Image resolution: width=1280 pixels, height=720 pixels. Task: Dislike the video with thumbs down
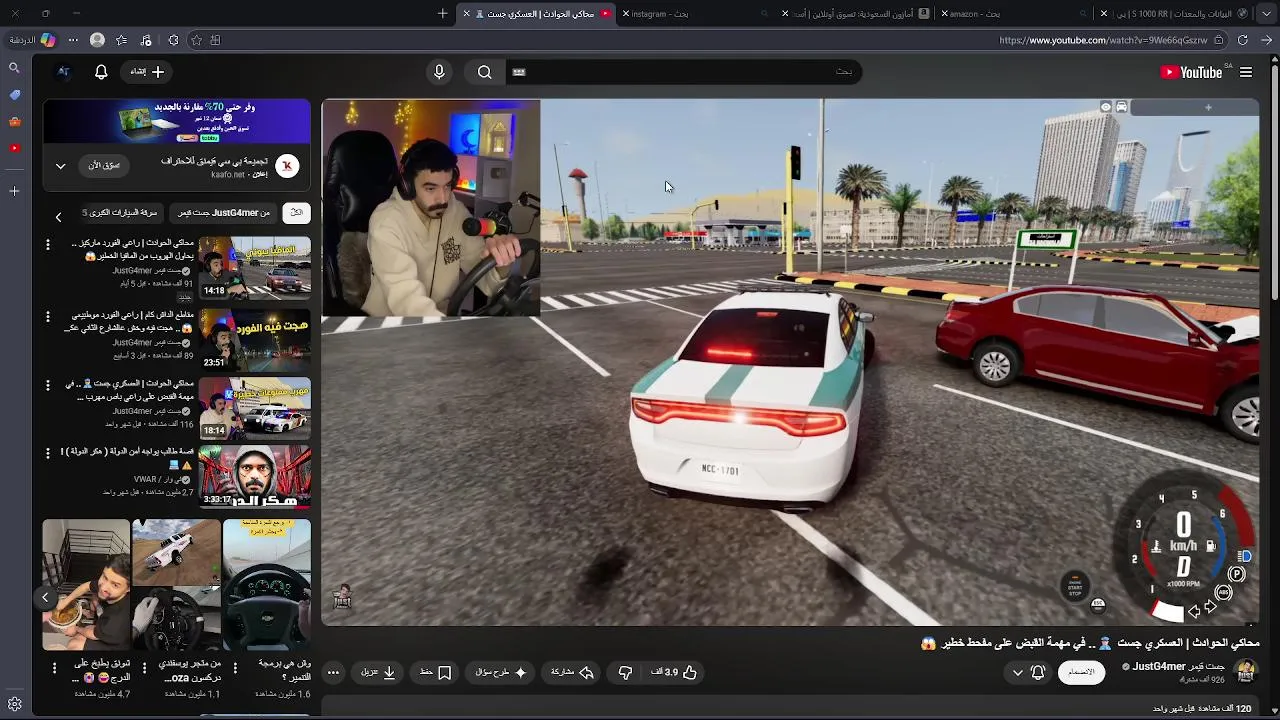pyautogui.click(x=625, y=673)
